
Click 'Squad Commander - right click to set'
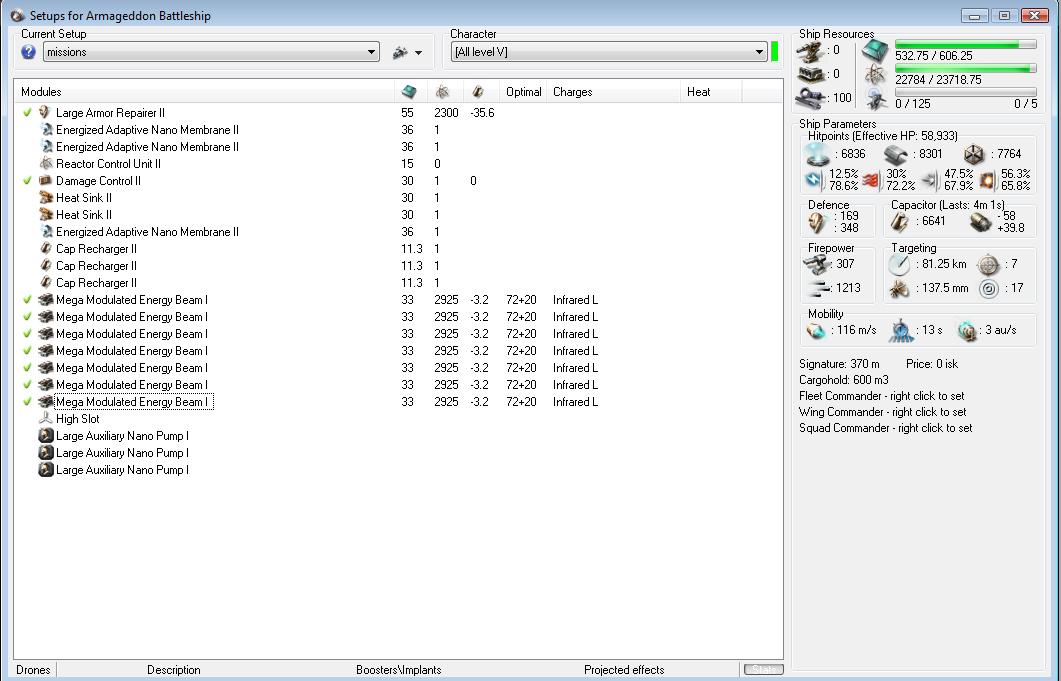[x=886, y=428]
